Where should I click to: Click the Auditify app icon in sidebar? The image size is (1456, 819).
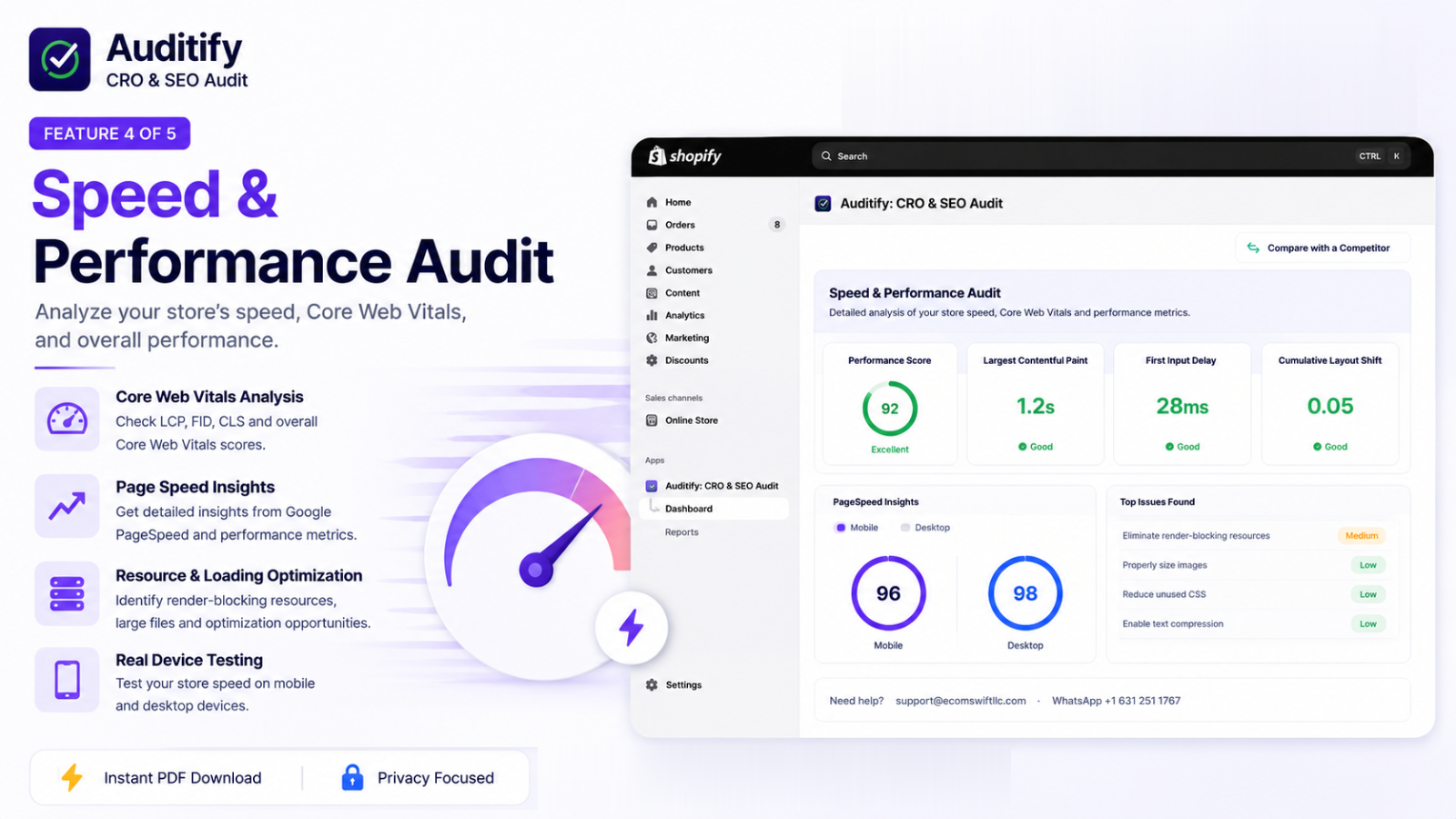coord(652,486)
